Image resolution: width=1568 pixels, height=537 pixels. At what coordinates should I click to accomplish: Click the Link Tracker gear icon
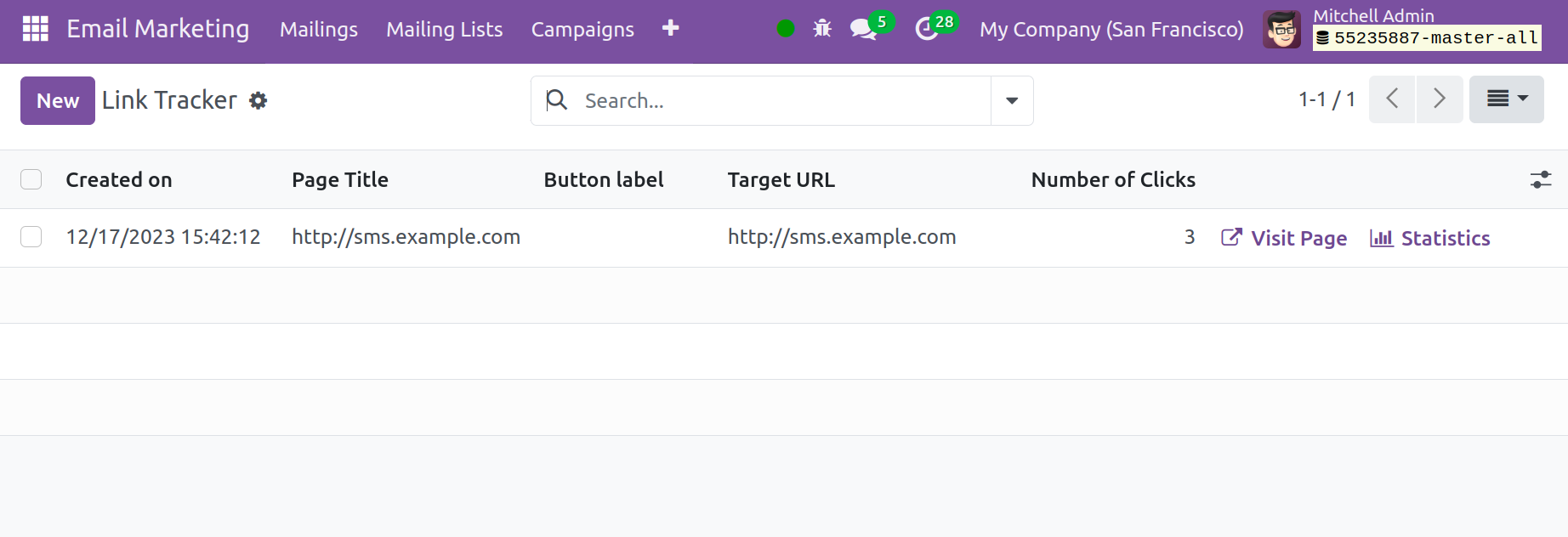click(x=258, y=101)
